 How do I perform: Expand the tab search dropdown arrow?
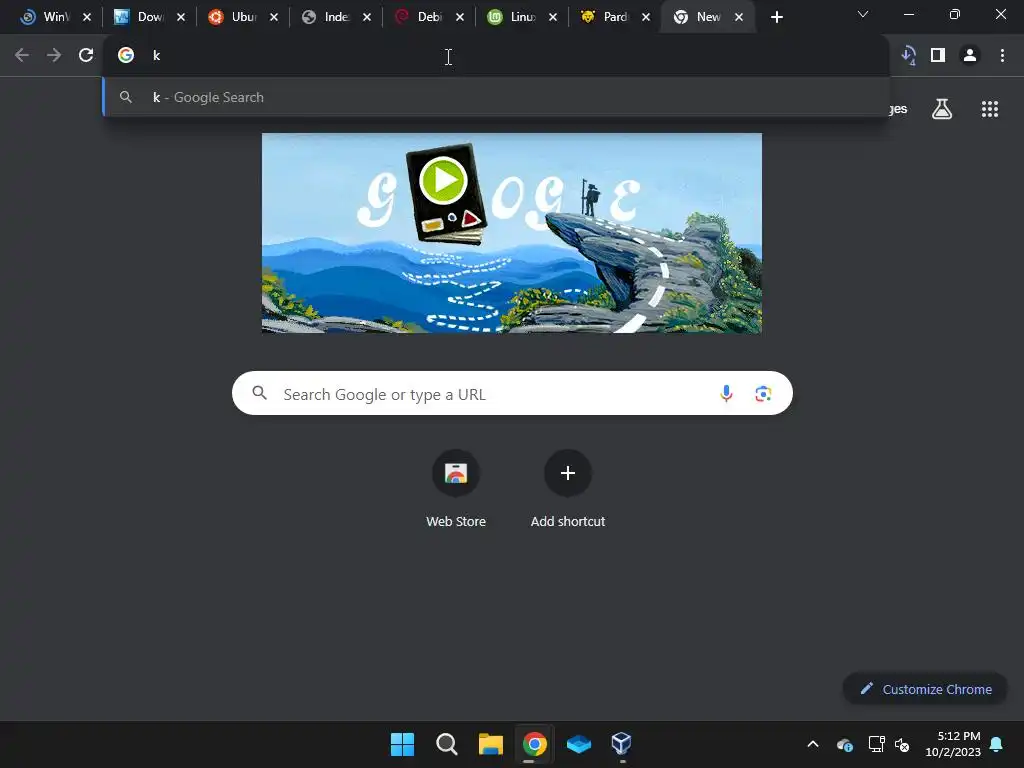click(863, 14)
